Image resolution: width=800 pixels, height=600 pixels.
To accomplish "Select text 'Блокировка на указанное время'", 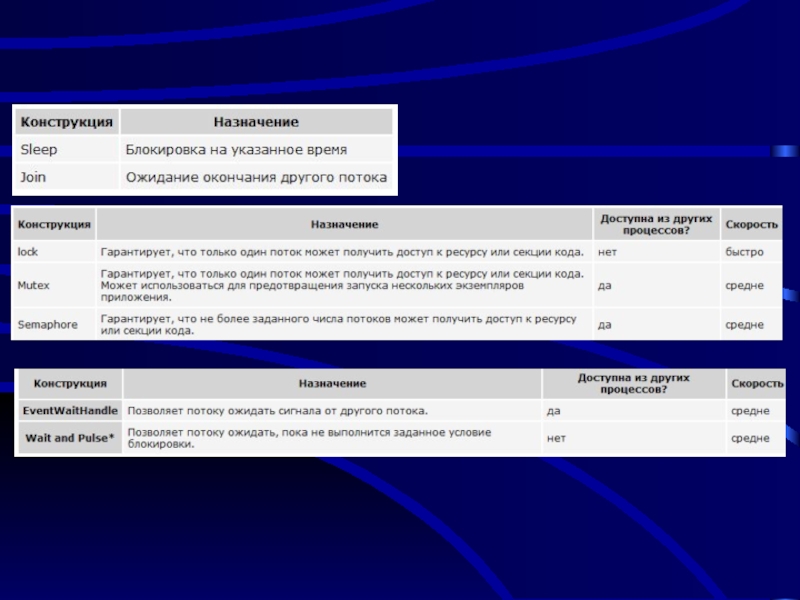I will 236,150.
